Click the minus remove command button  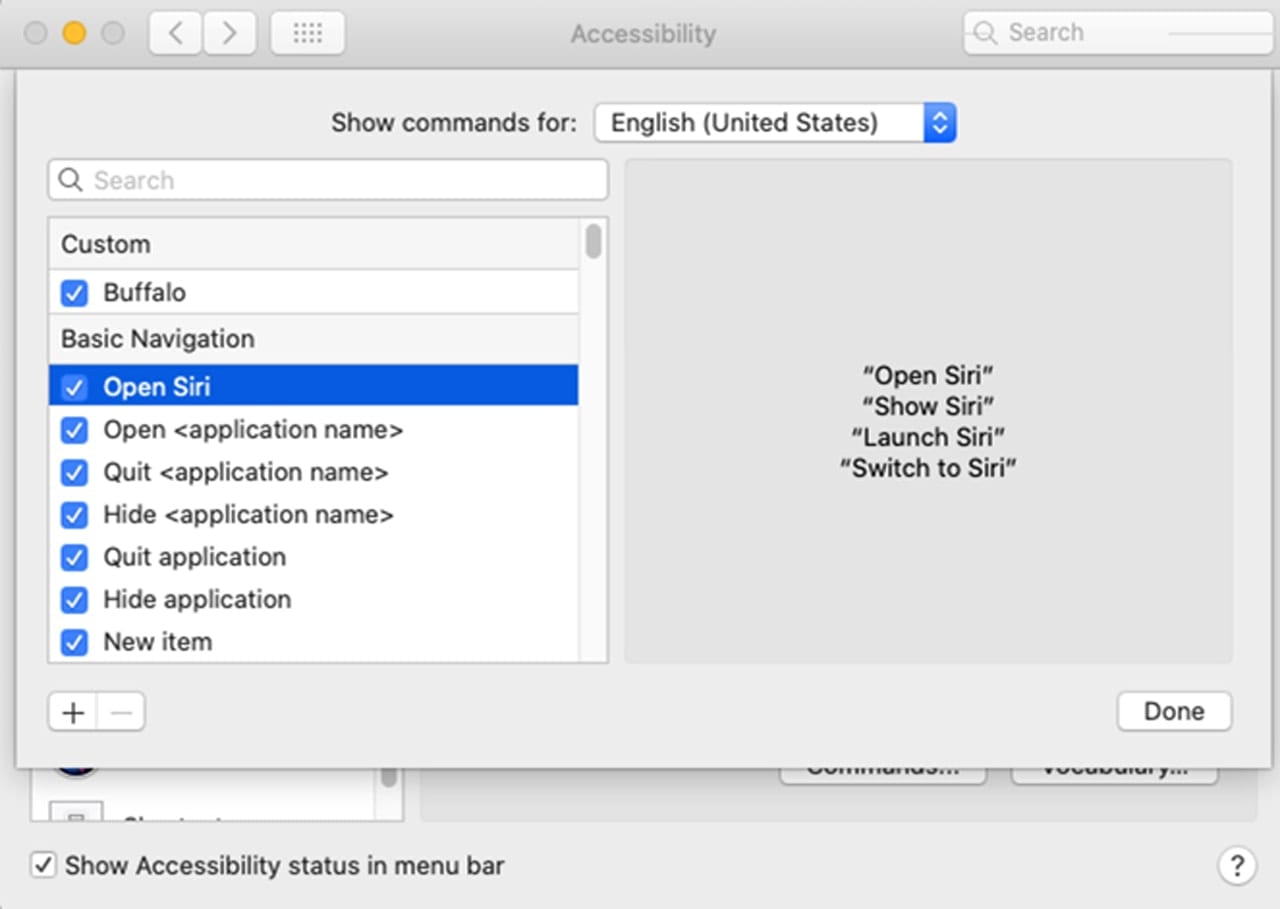click(121, 712)
